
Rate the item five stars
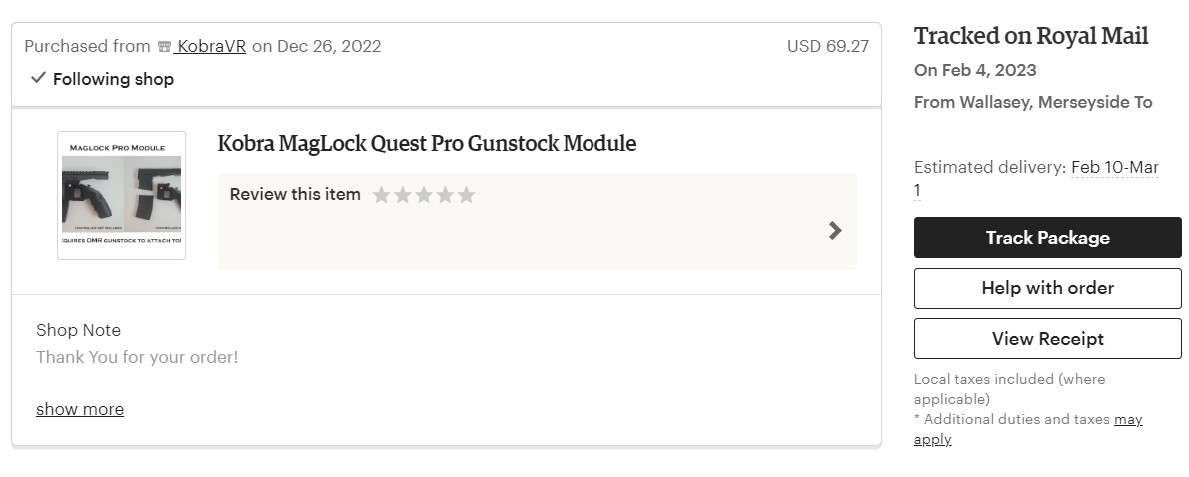tap(466, 195)
